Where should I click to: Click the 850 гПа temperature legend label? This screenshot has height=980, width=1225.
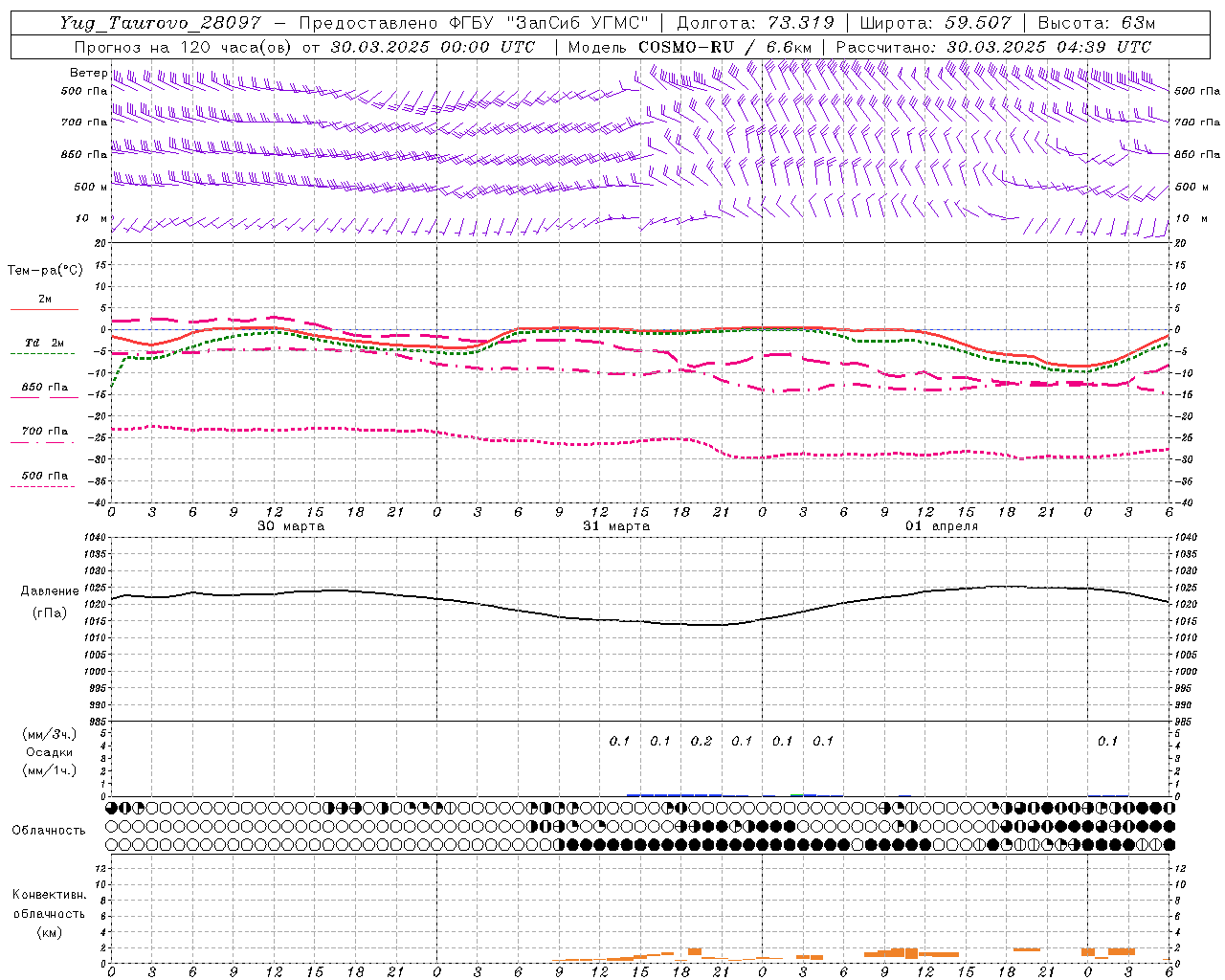[x=45, y=388]
